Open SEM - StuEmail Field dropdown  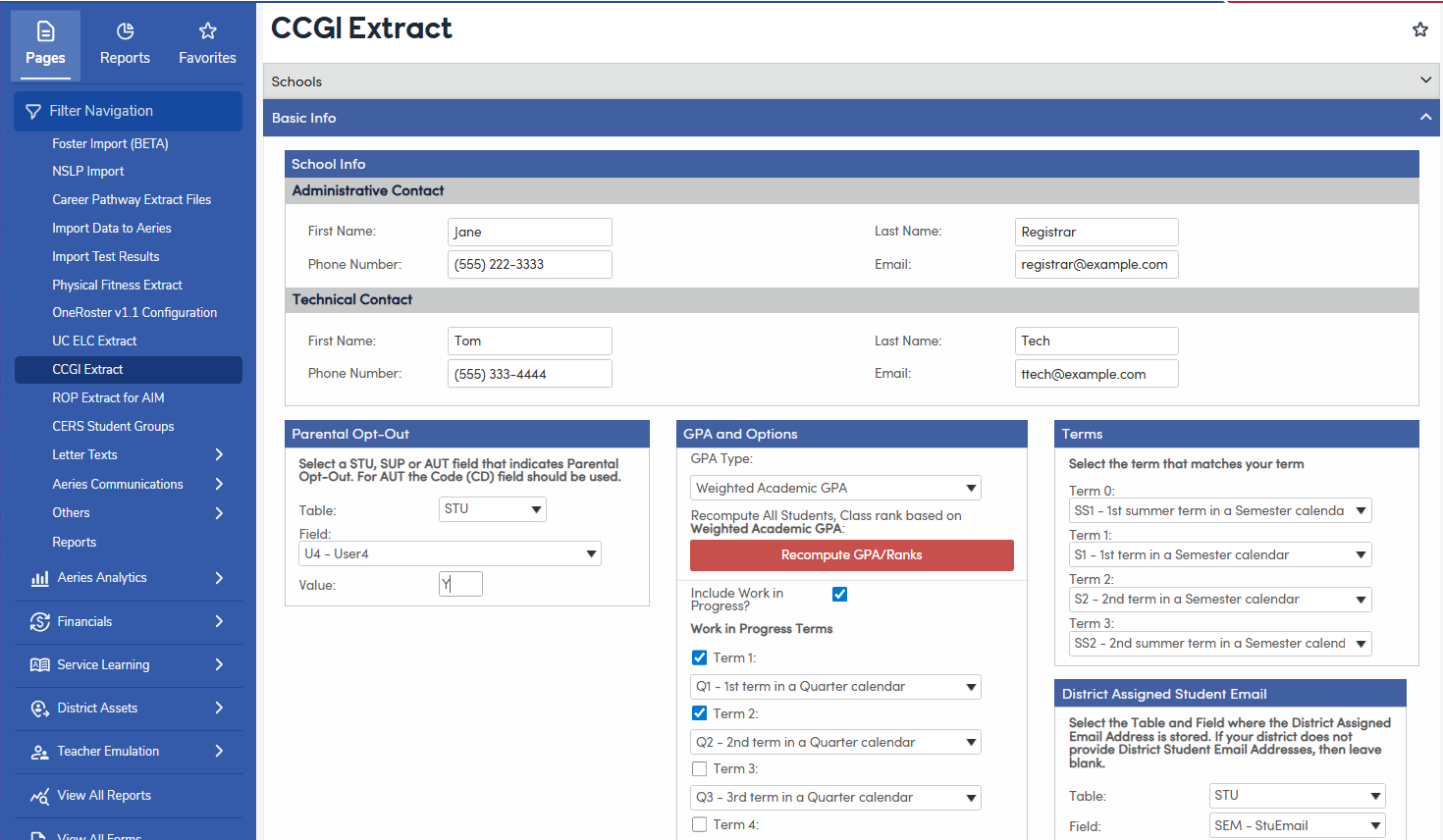(1297, 826)
